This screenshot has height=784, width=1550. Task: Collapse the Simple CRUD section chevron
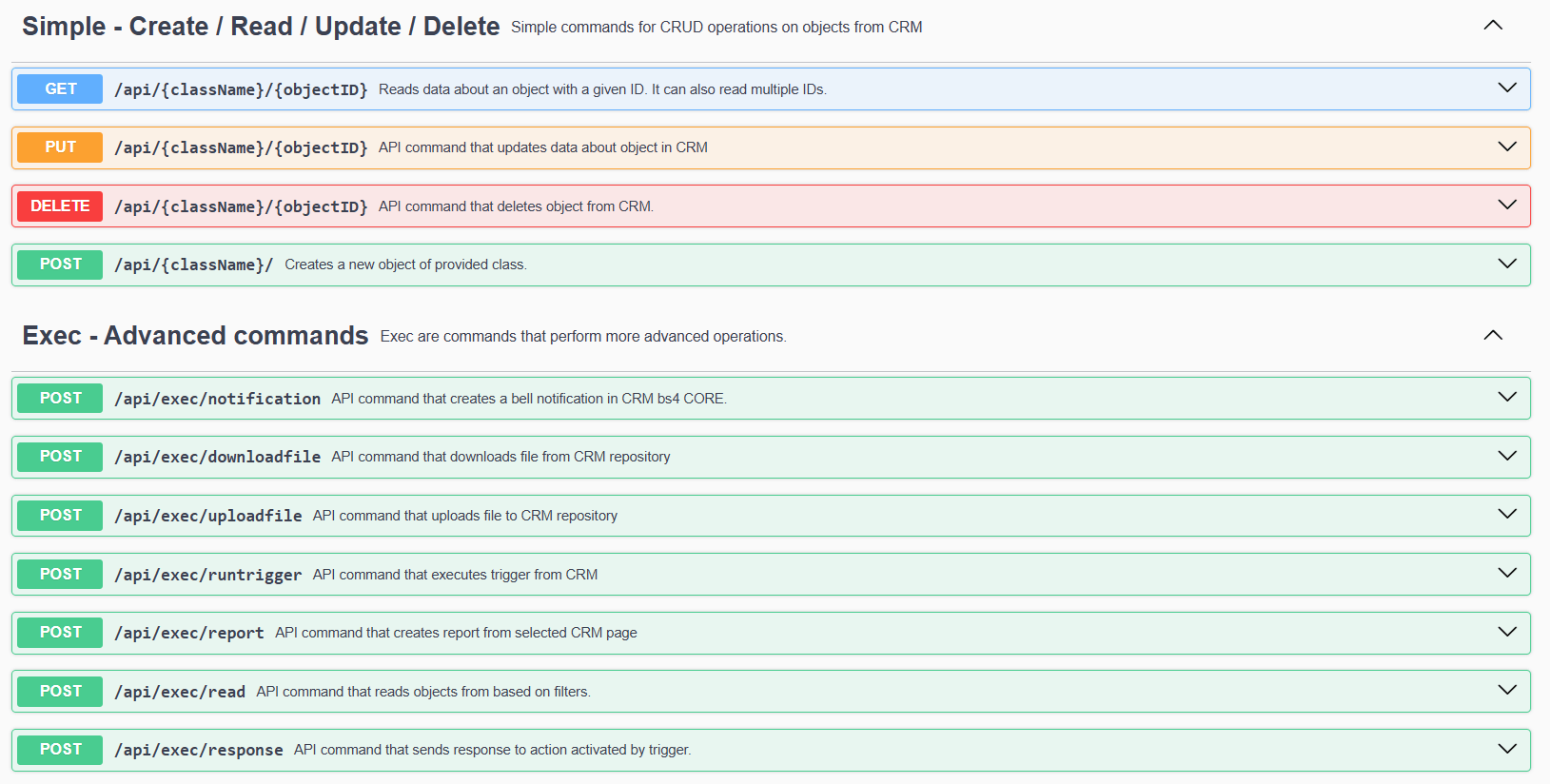(1493, 26)
